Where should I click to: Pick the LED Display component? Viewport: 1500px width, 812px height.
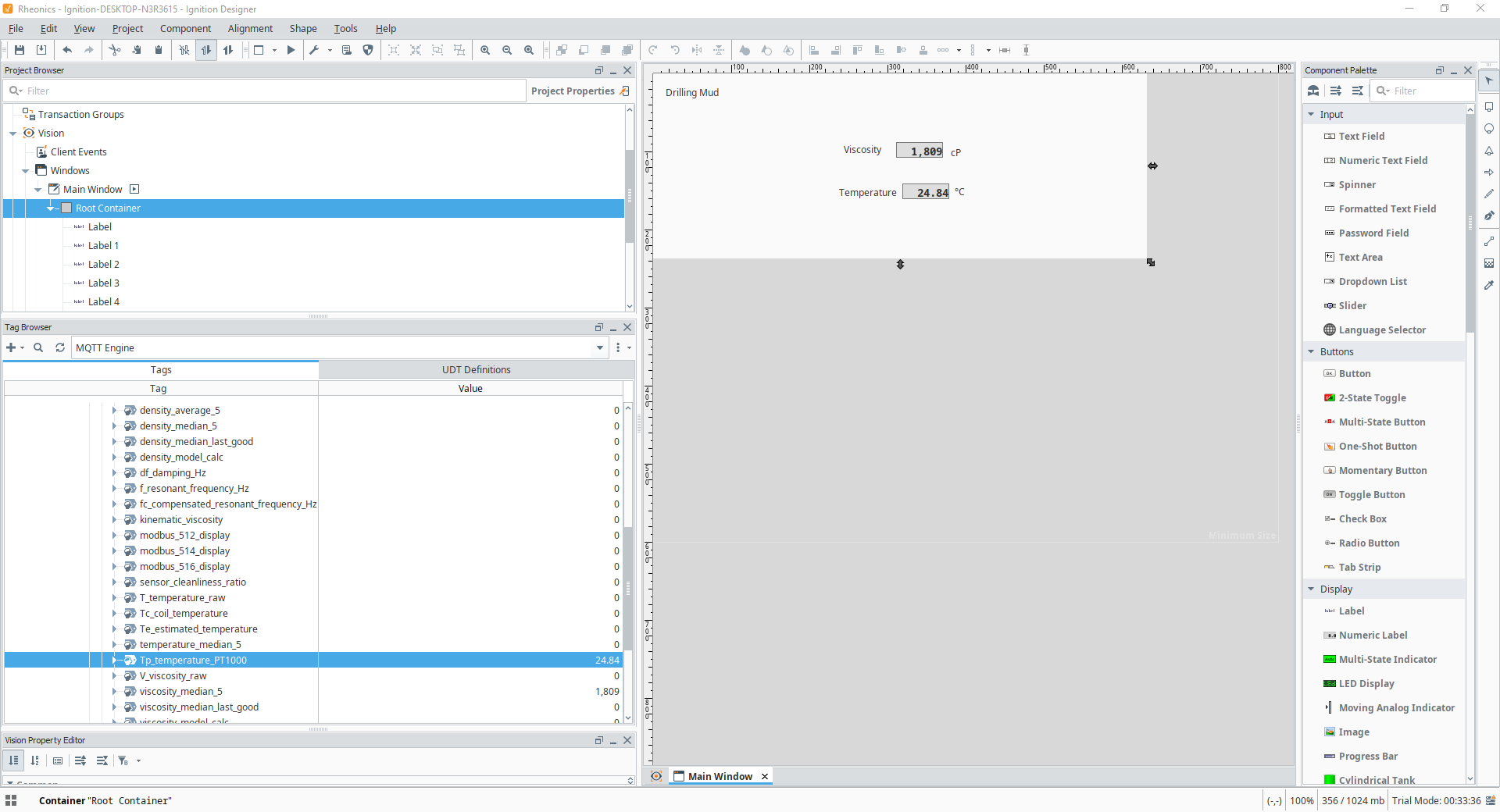pos(1366,683)
